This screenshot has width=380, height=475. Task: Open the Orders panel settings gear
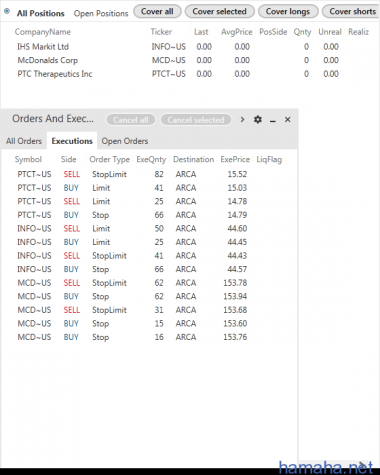258,119
